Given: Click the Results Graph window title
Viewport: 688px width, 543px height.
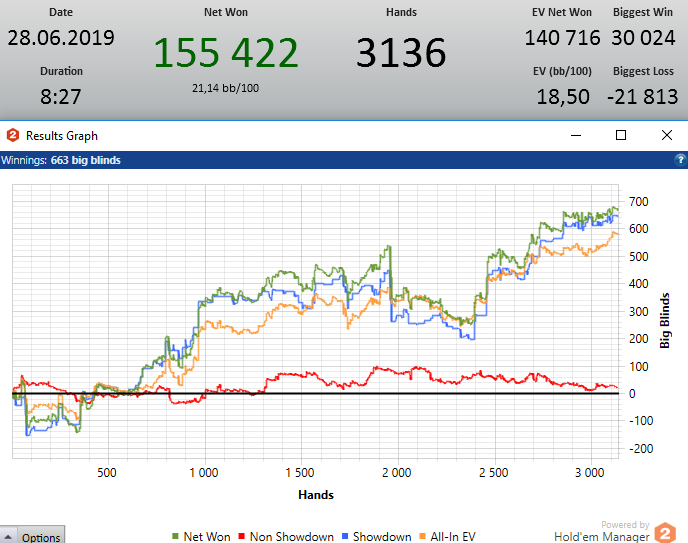Looking at the screenshot, I should coord(62,136).
